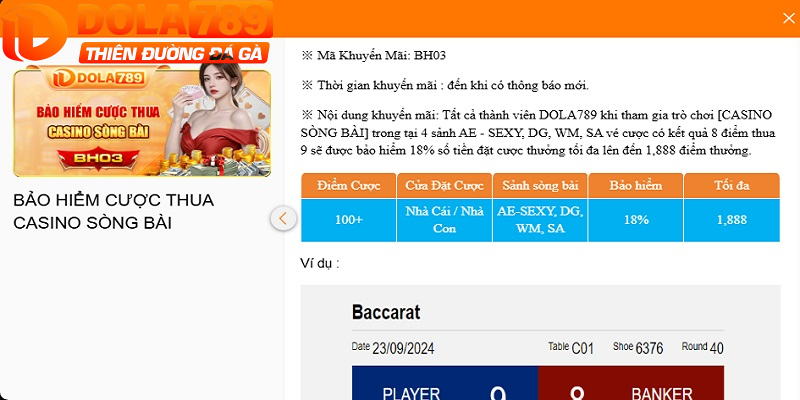This screenshot has height=400, width=800.
Task: Click the 100+ table cell
Action: pos(348,220)
